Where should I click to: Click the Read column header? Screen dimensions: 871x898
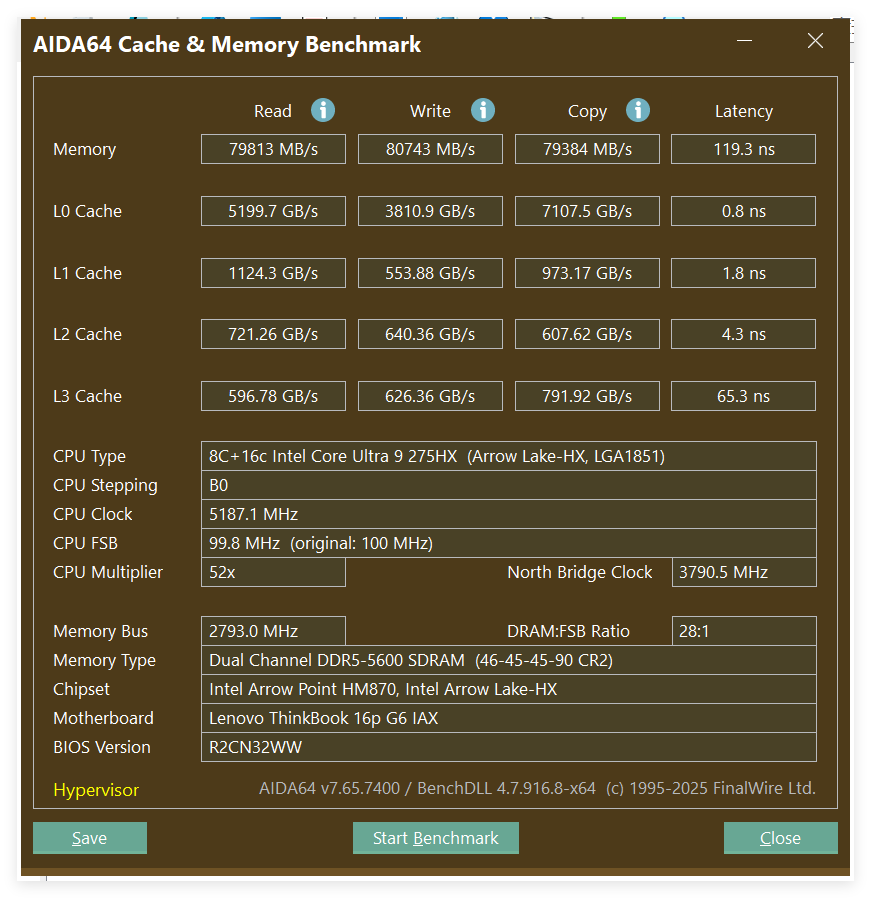point(273,111)
